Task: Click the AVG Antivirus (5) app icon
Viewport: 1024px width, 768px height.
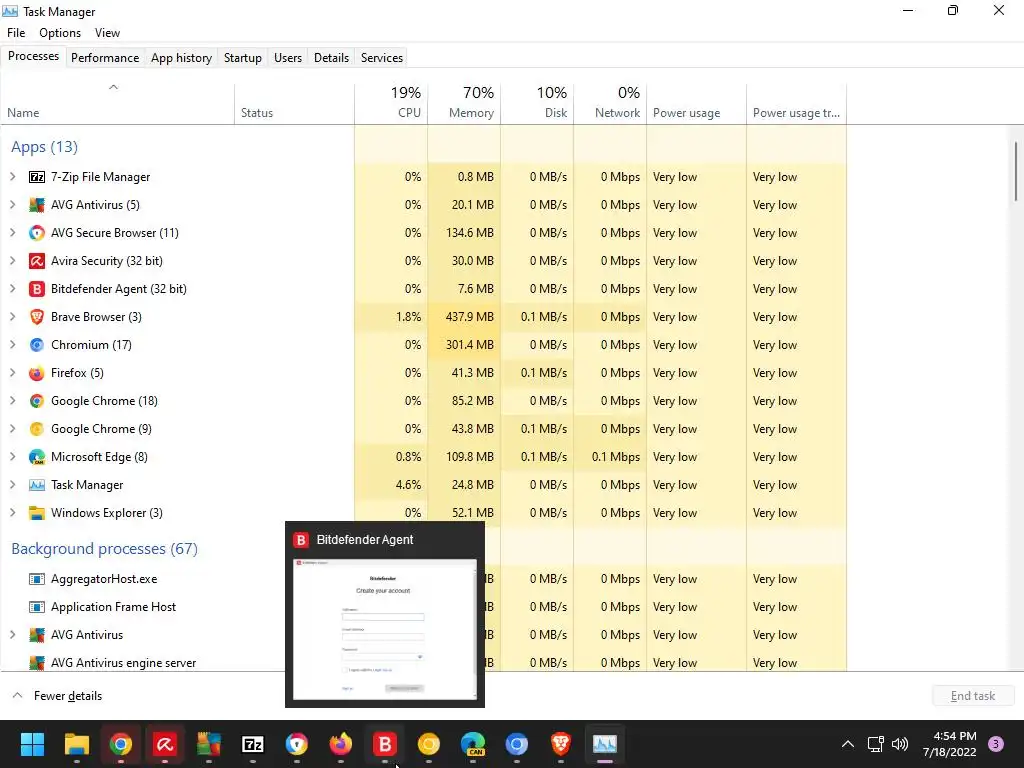Action: pos(37,205)
